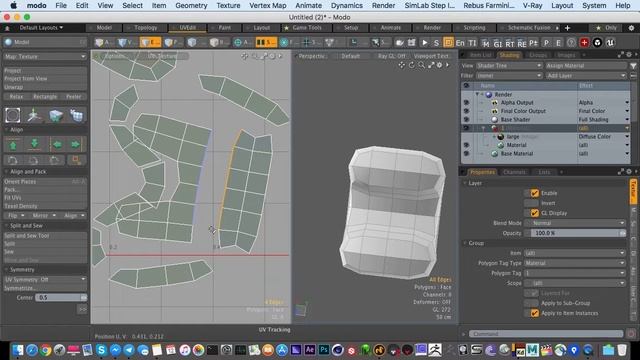640x360 pixels.
Task: Align UVs up with green up arrow
Action: tap(13, 144)
